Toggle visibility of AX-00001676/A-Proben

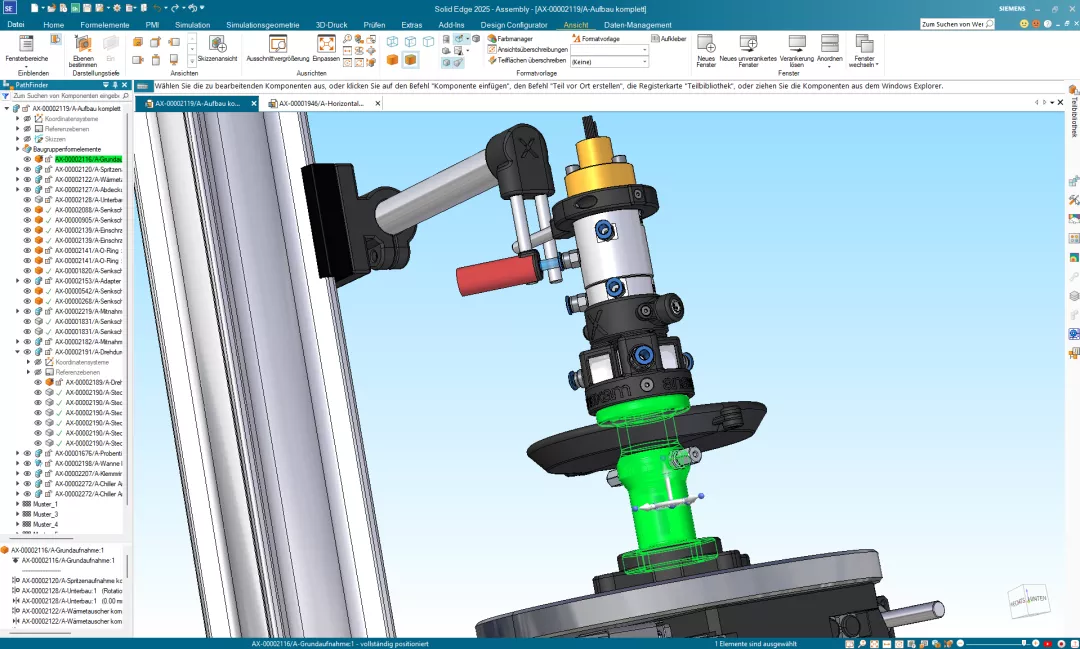click(28, 453)
